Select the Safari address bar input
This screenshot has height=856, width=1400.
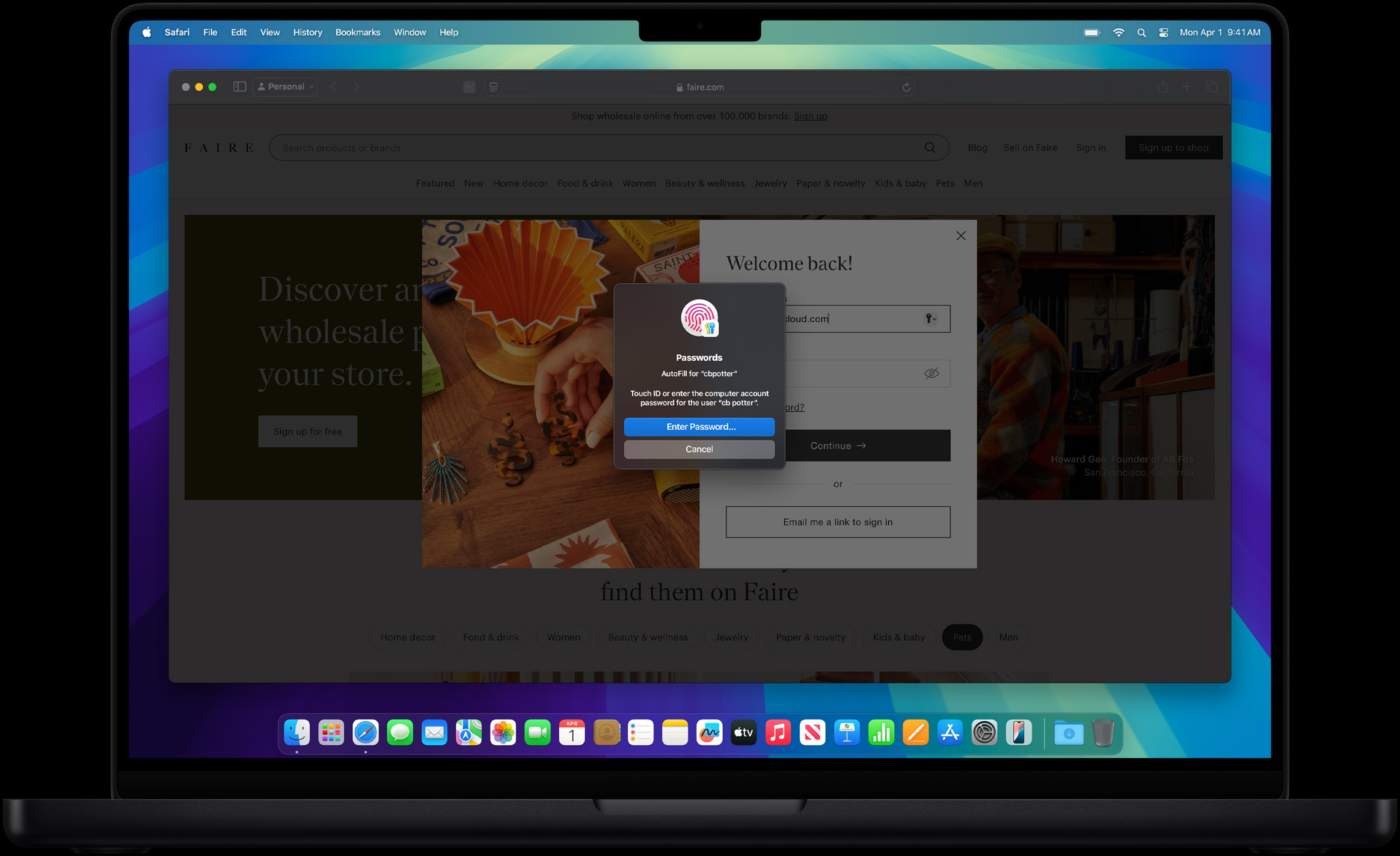(699, 87)
